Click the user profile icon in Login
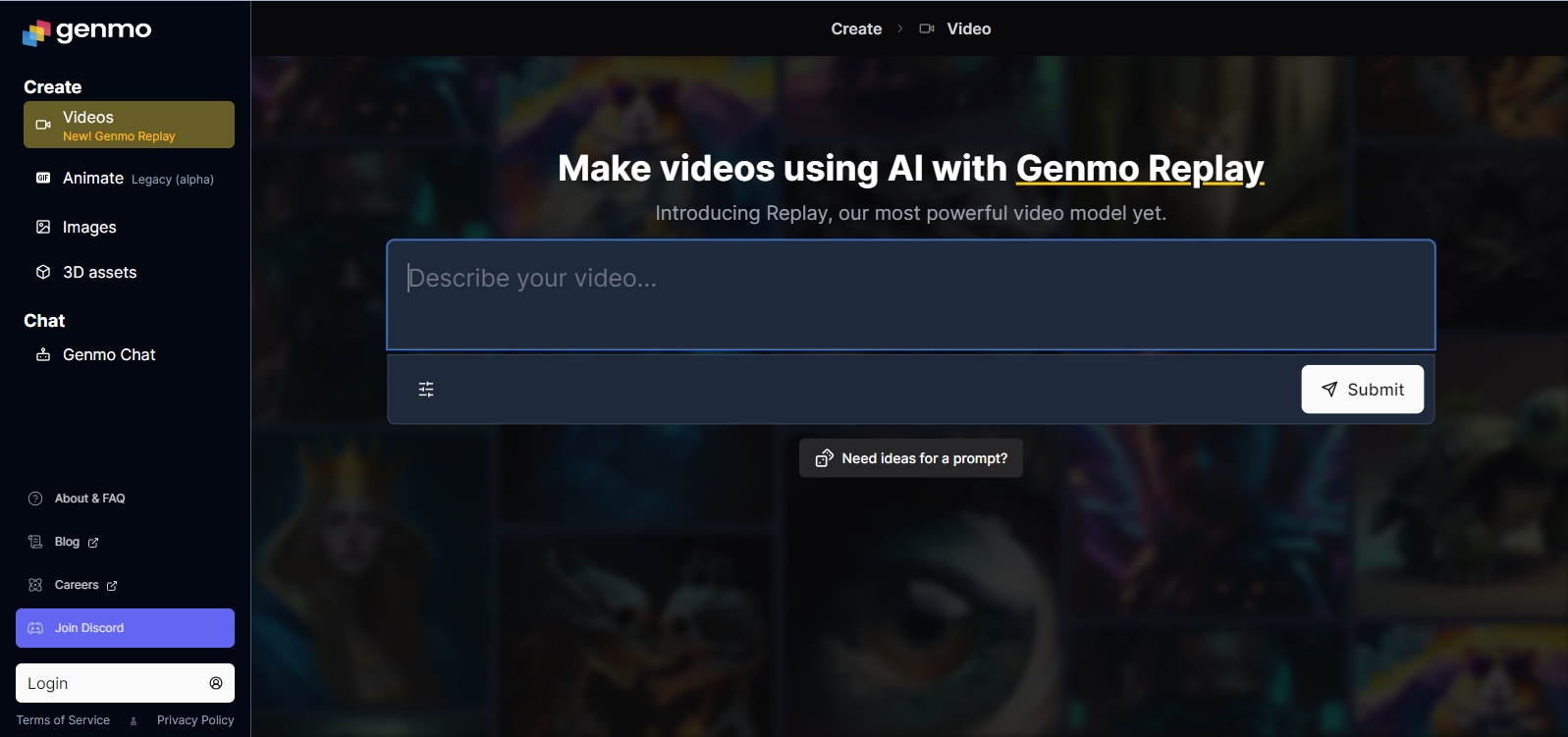Viewport: 1568px width, 737px height. tap(216, 683)
